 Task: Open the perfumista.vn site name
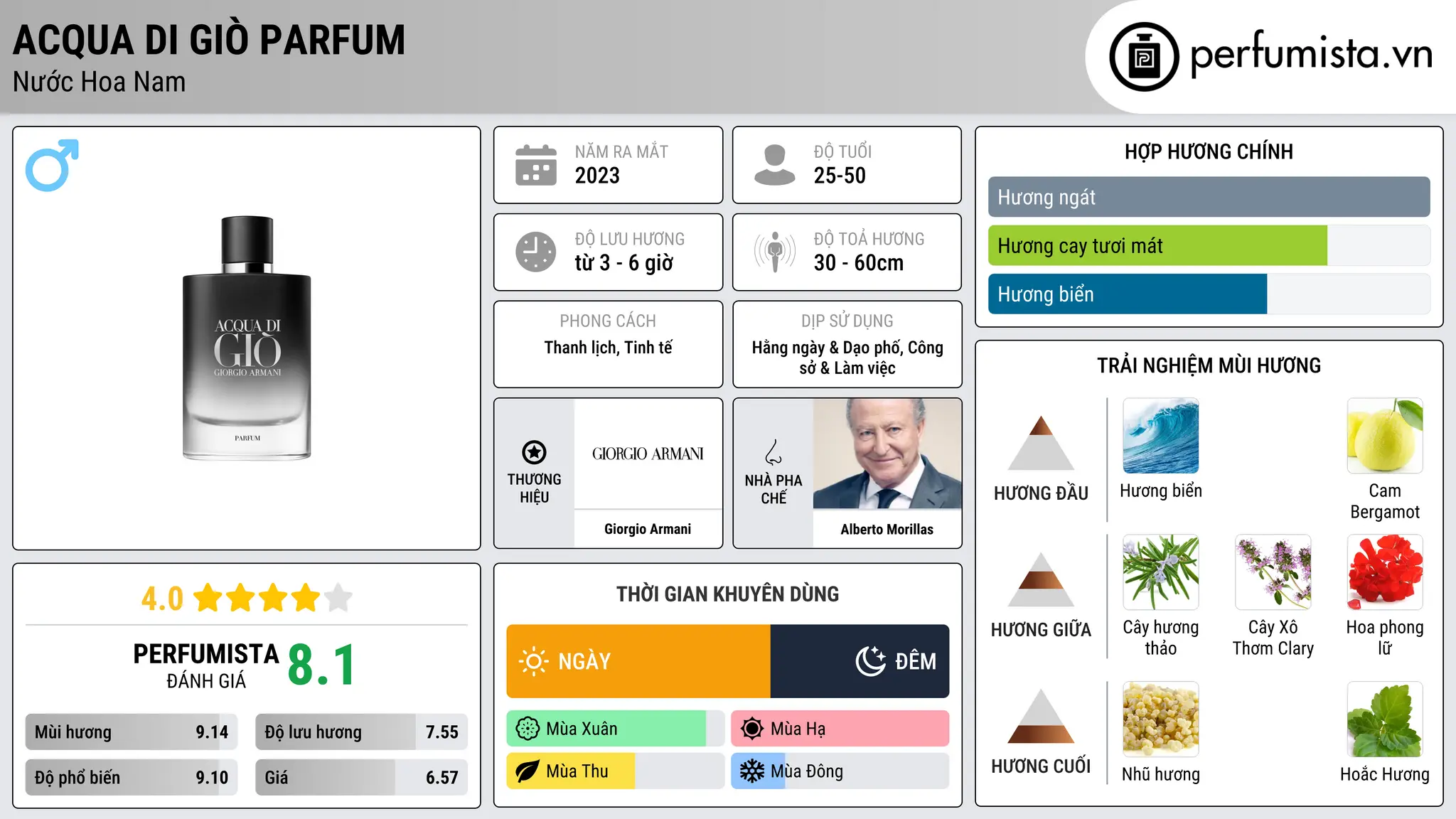[1311, 54]
